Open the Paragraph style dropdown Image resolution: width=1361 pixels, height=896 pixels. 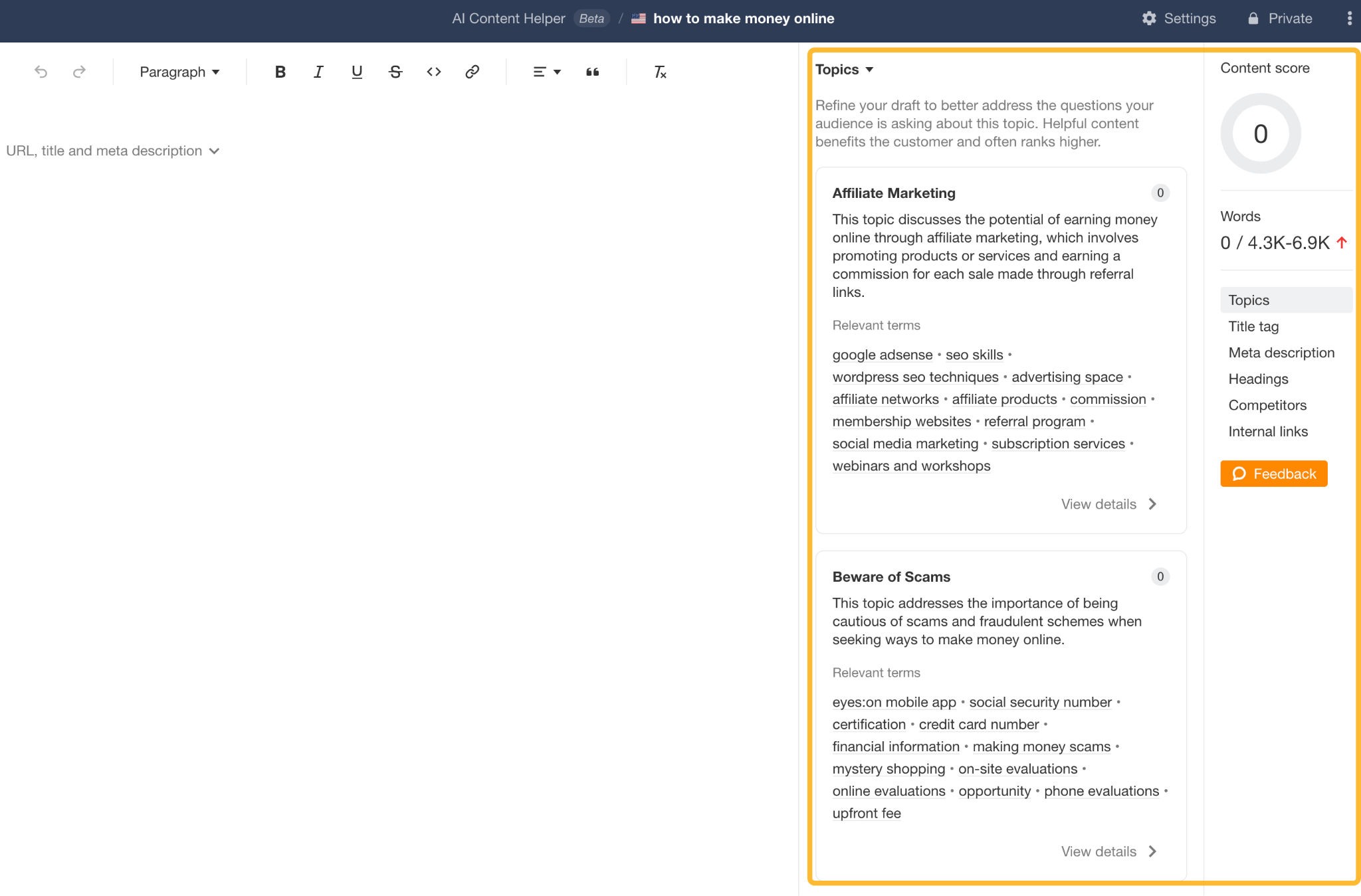pyautogui.click(x=179, y=71)
